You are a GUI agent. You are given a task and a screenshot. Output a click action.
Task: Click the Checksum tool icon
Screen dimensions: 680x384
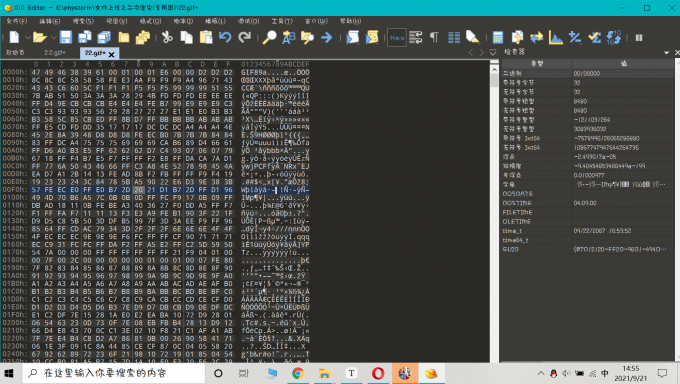(595, 37)
